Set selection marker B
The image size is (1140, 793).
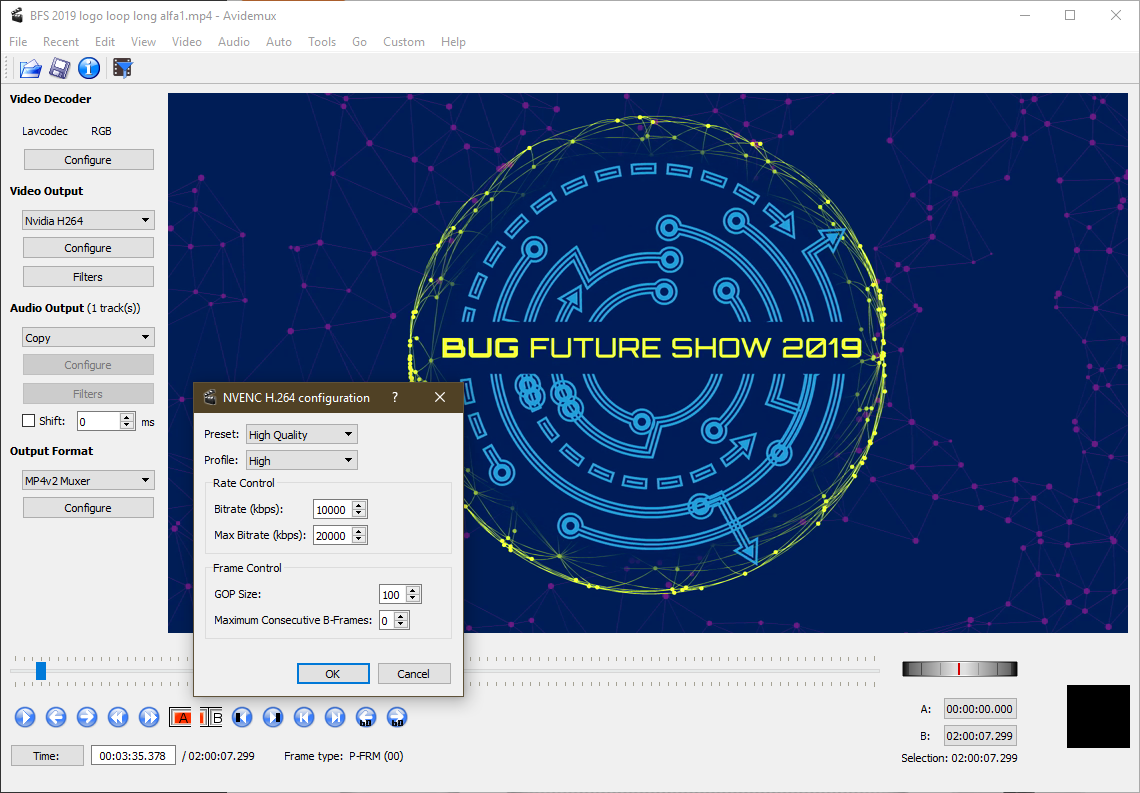(211, 717)
